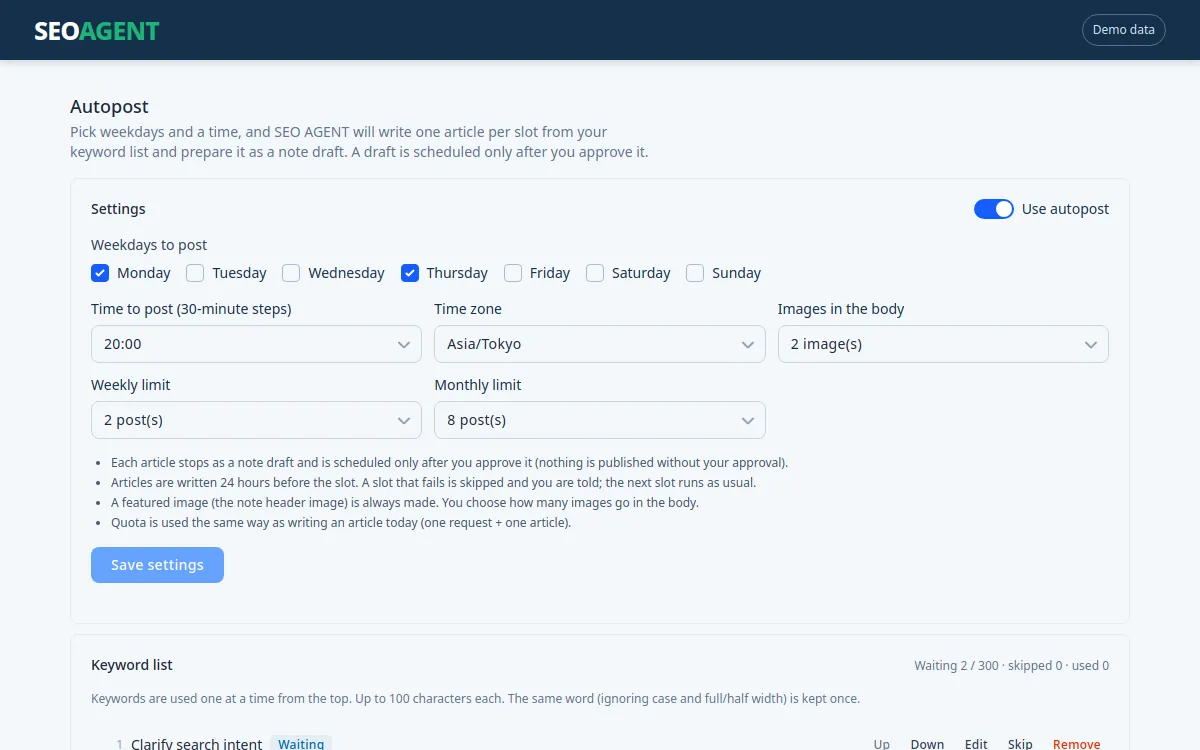Viewport: 1200px width, 750px height.
Task: Click the hint beginning 'Keywords are used one at a time'
Action: tap(475, 698)
